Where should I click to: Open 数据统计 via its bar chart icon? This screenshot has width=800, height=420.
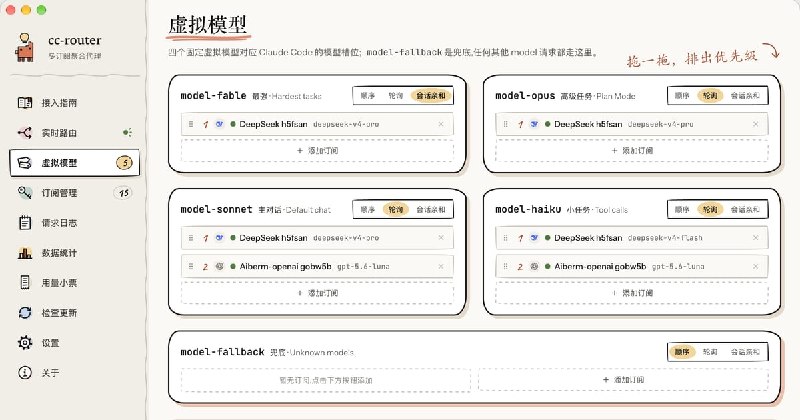[25, 253]
